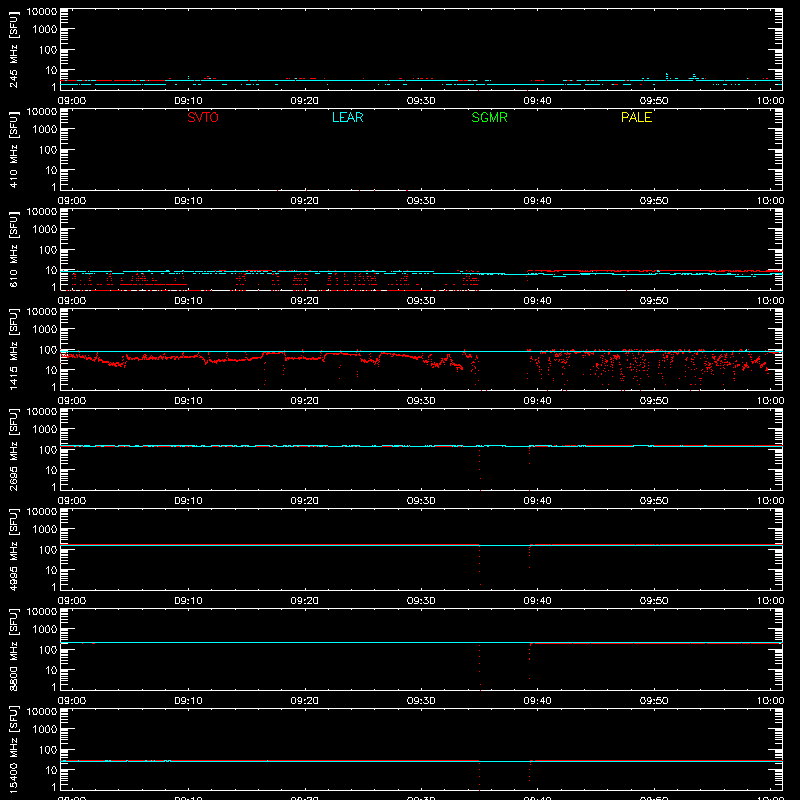Click 09:30 tick label of 1415 MHz plot

(421, 401)
